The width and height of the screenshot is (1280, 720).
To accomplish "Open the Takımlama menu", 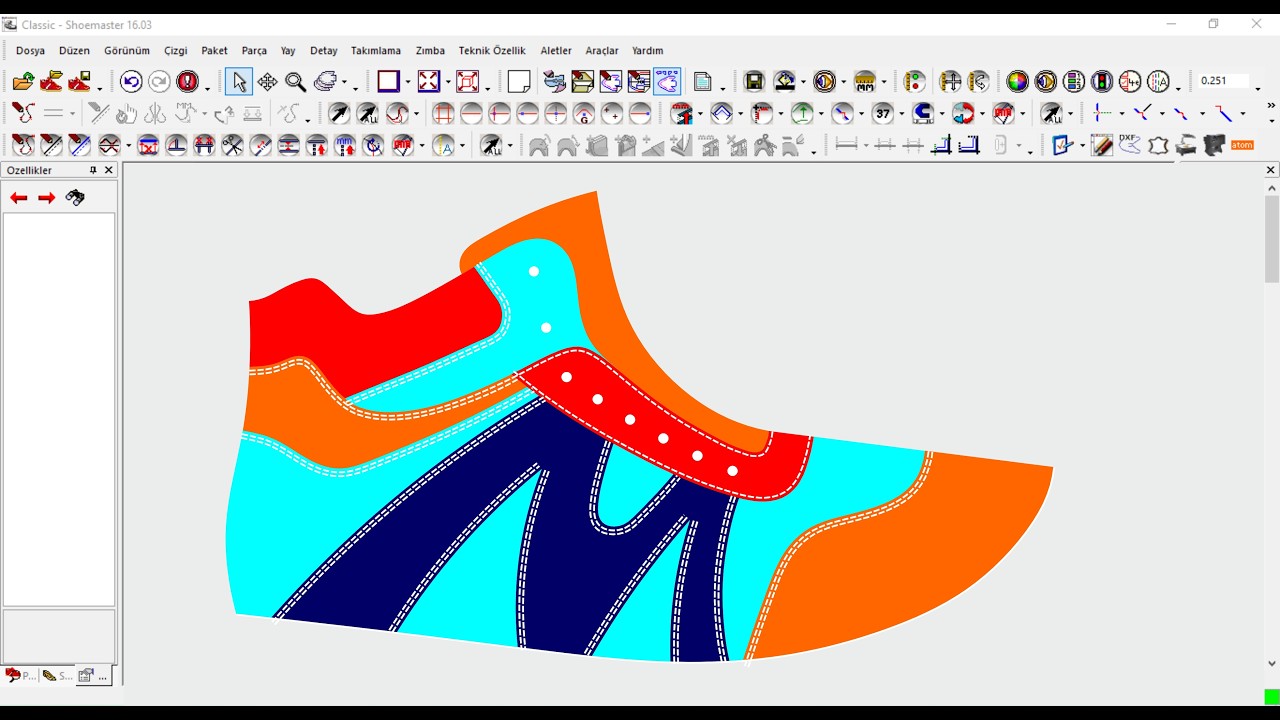I will tap(376, 51).
